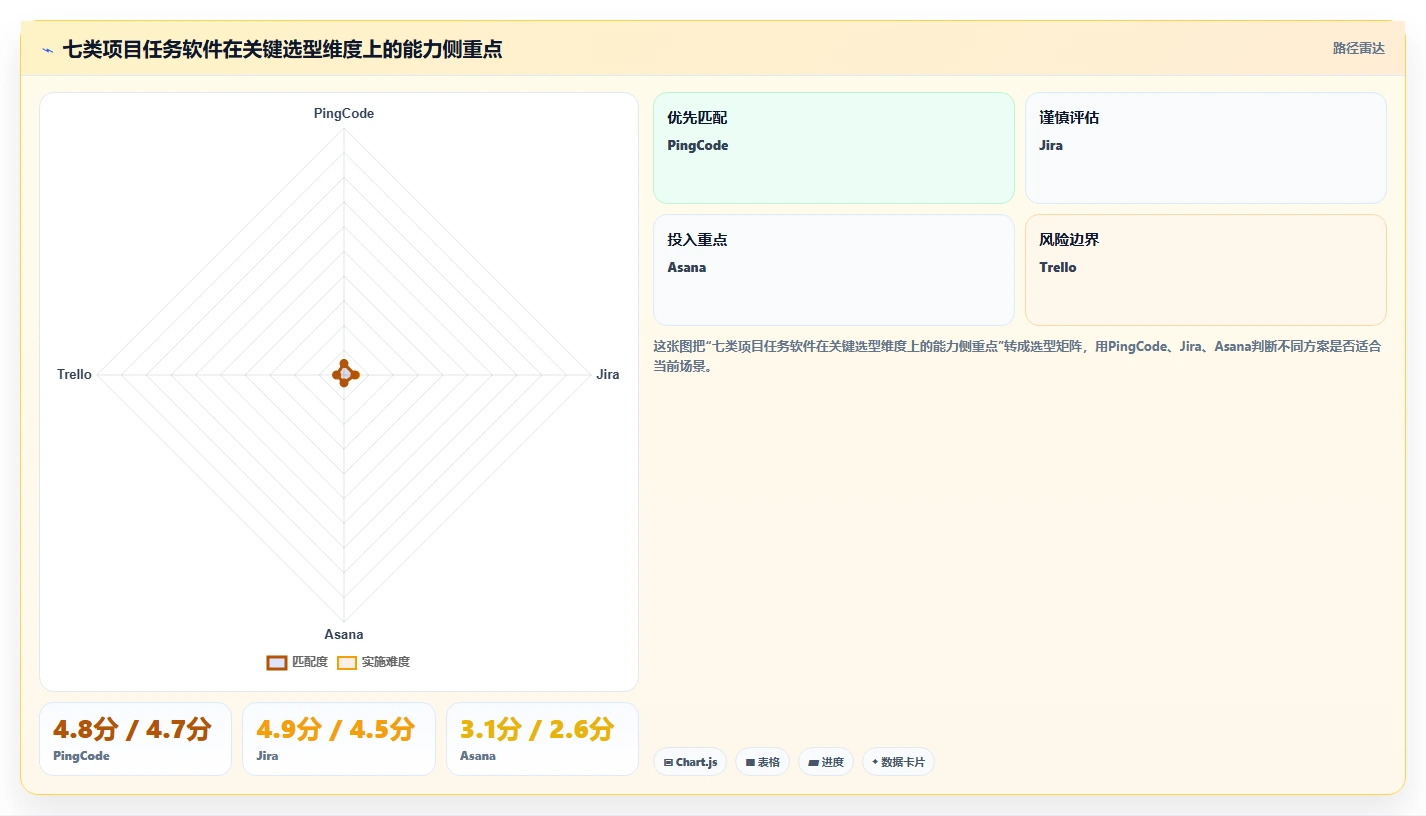Click the 匹配度 legend label
The image size is (1426, 816).
tap(310, 662)
